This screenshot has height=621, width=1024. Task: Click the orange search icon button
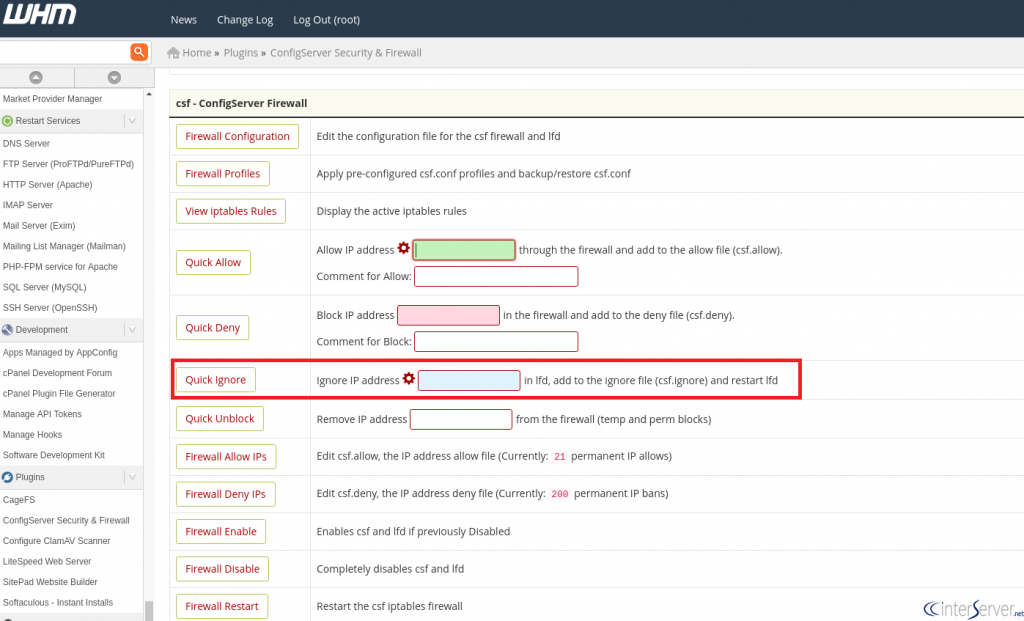point(138,52)
